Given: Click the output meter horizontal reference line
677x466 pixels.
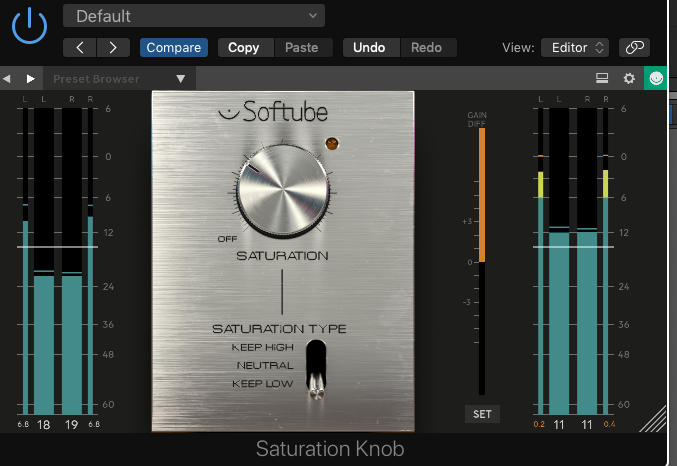Looking at the screenshot, I should (x=573, y=247).
